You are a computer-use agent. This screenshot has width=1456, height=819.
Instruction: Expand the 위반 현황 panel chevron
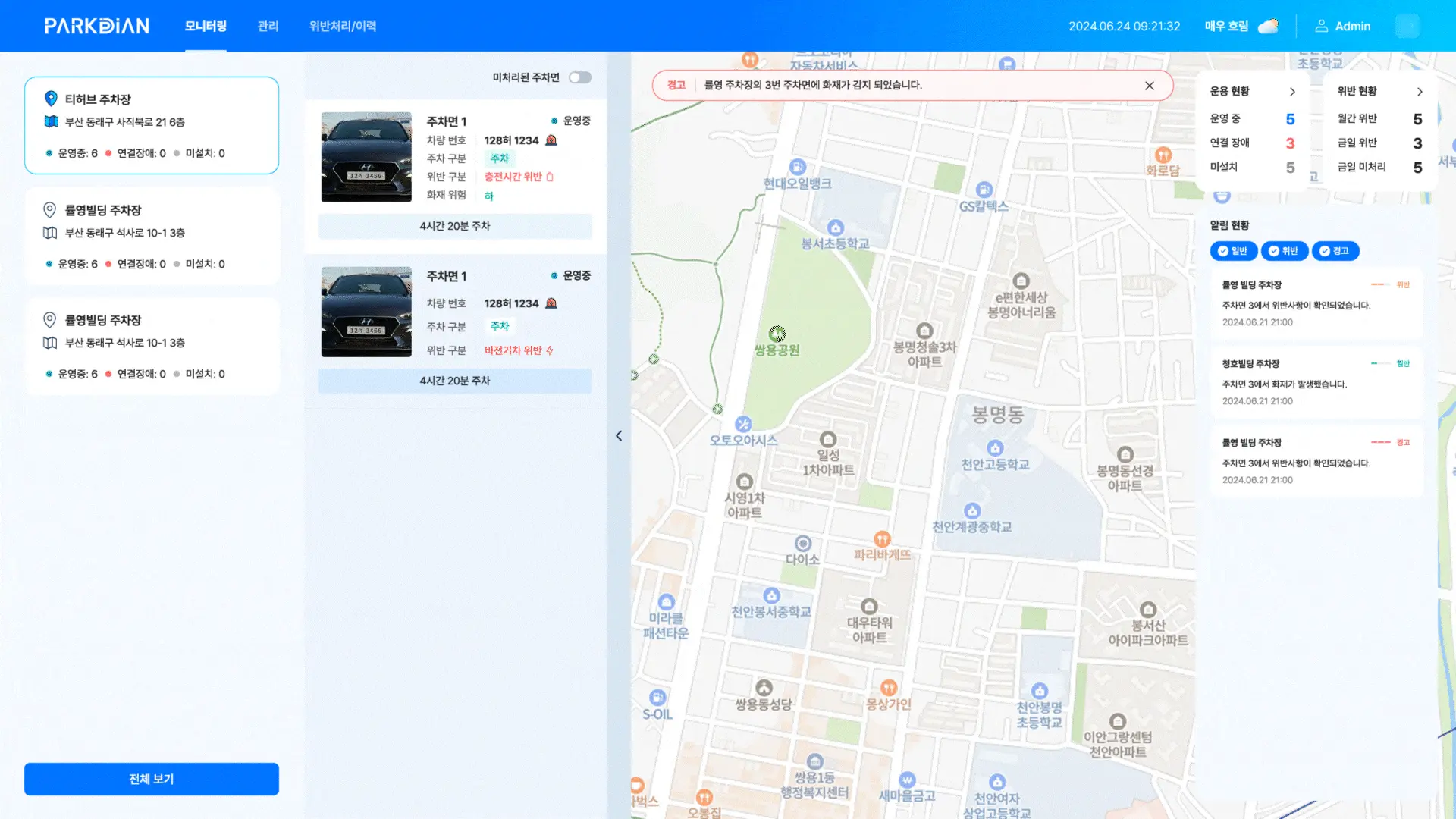point(1420,92)
